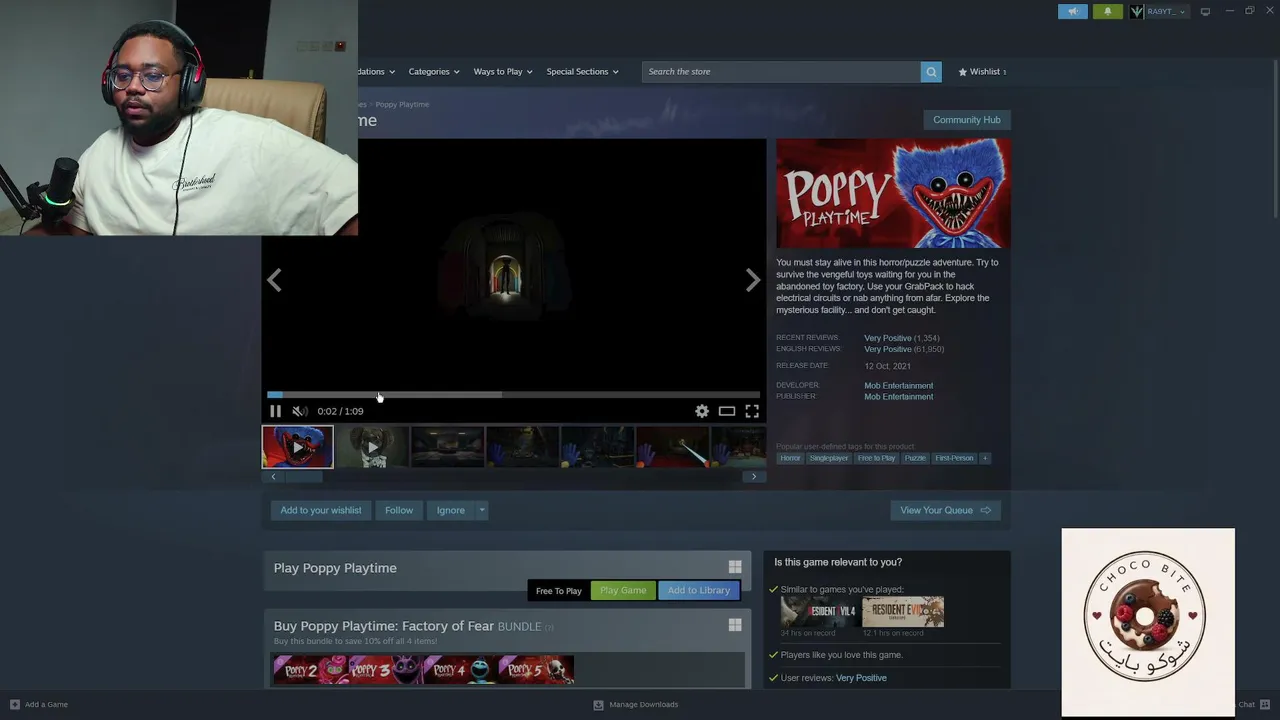1280x720 pixels.
Task: Open the Poppy Playtime Chapter 4 bundle item
Action: tap(461, 669)
